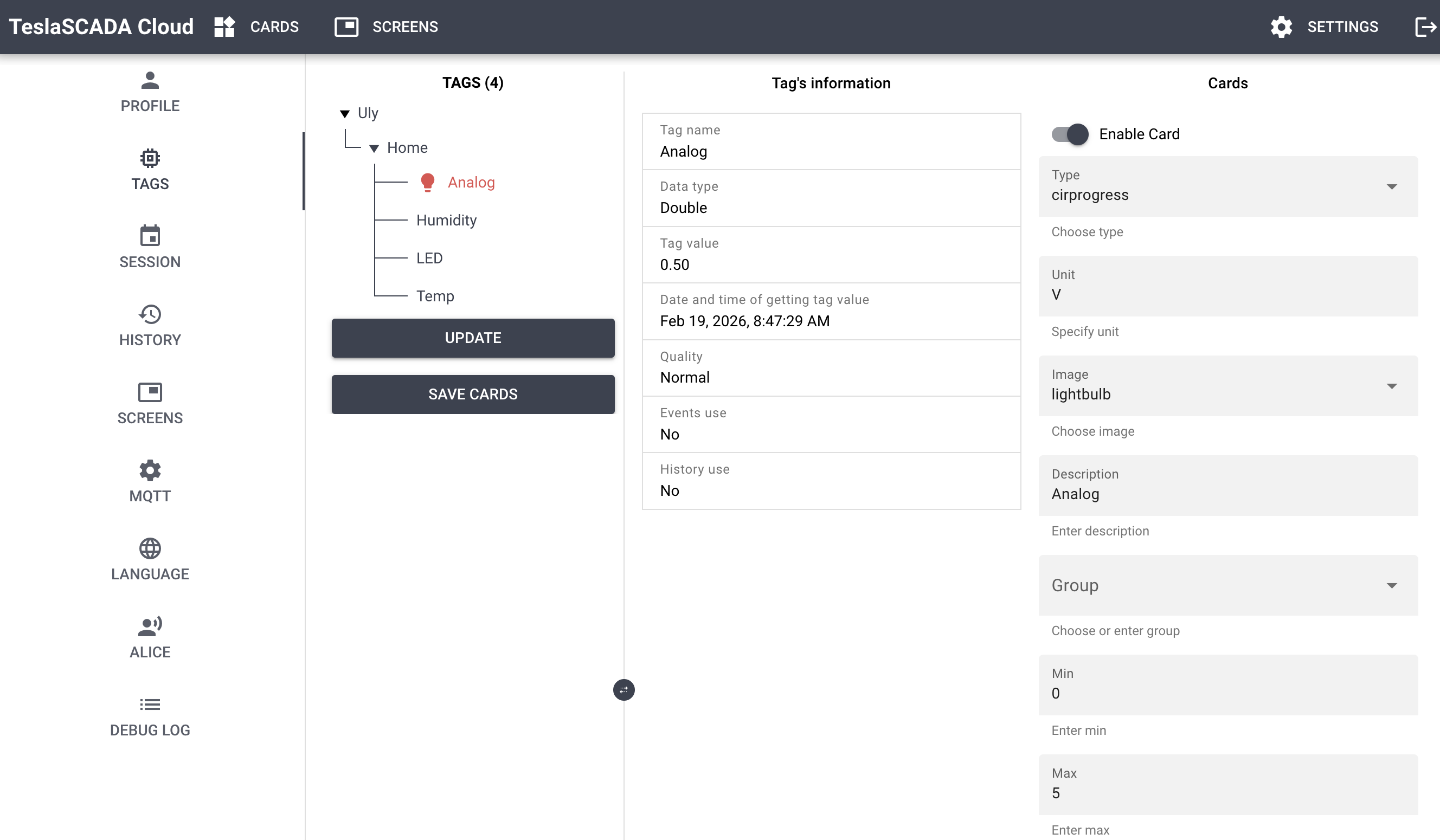Open the Group dropdown
Viewport: 1440px width, 840px height.
pyautogui.click(x=1227, y=585)
